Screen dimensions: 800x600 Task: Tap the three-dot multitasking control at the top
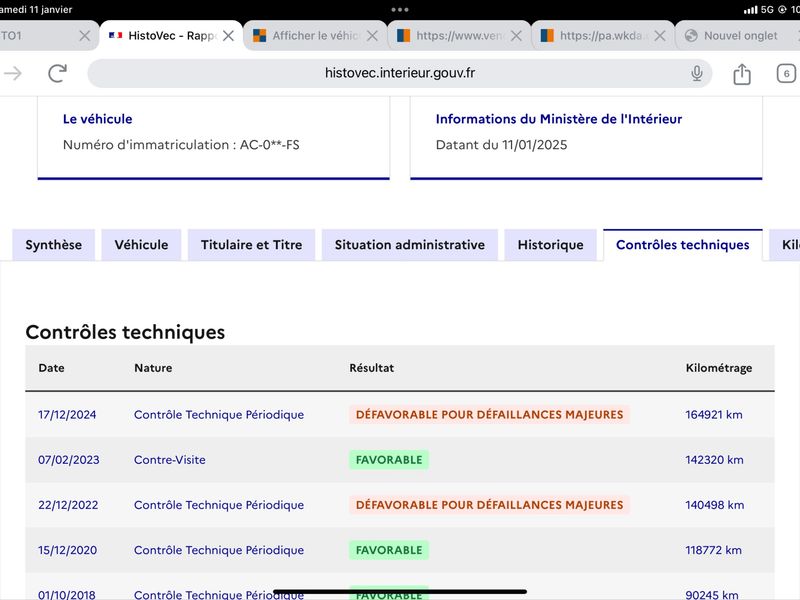[399, 10]
